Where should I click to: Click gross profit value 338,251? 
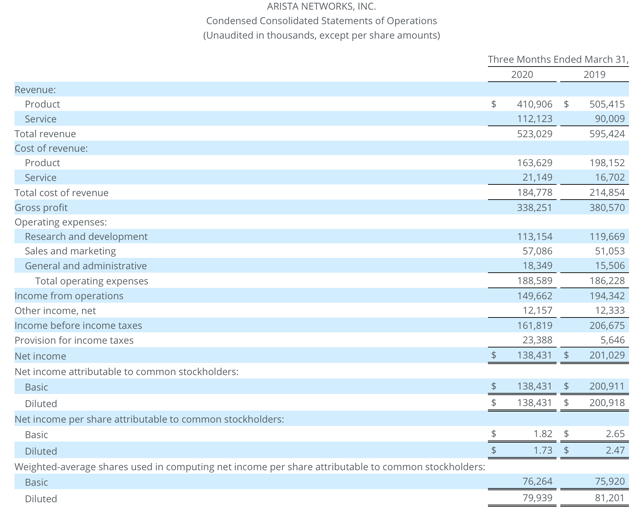pos(534,207)
